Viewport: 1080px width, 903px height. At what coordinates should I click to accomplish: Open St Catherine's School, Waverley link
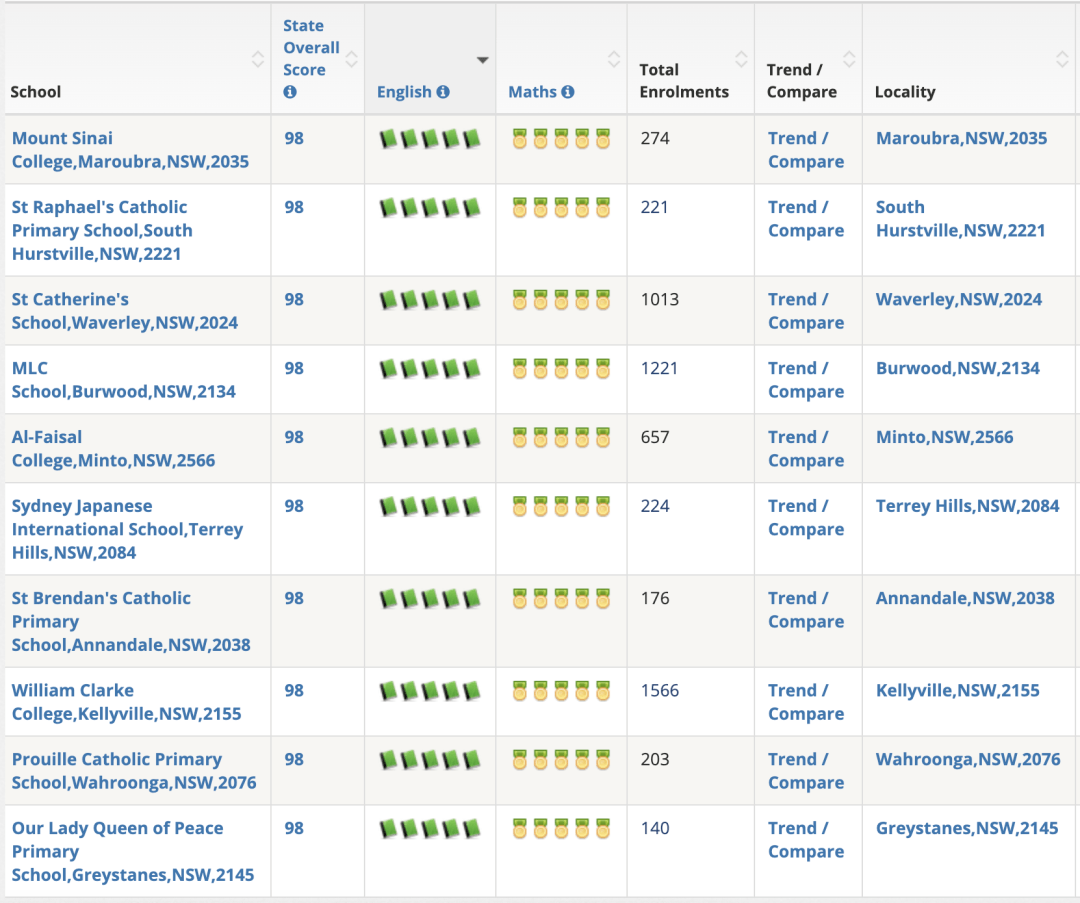coord(125,311)
